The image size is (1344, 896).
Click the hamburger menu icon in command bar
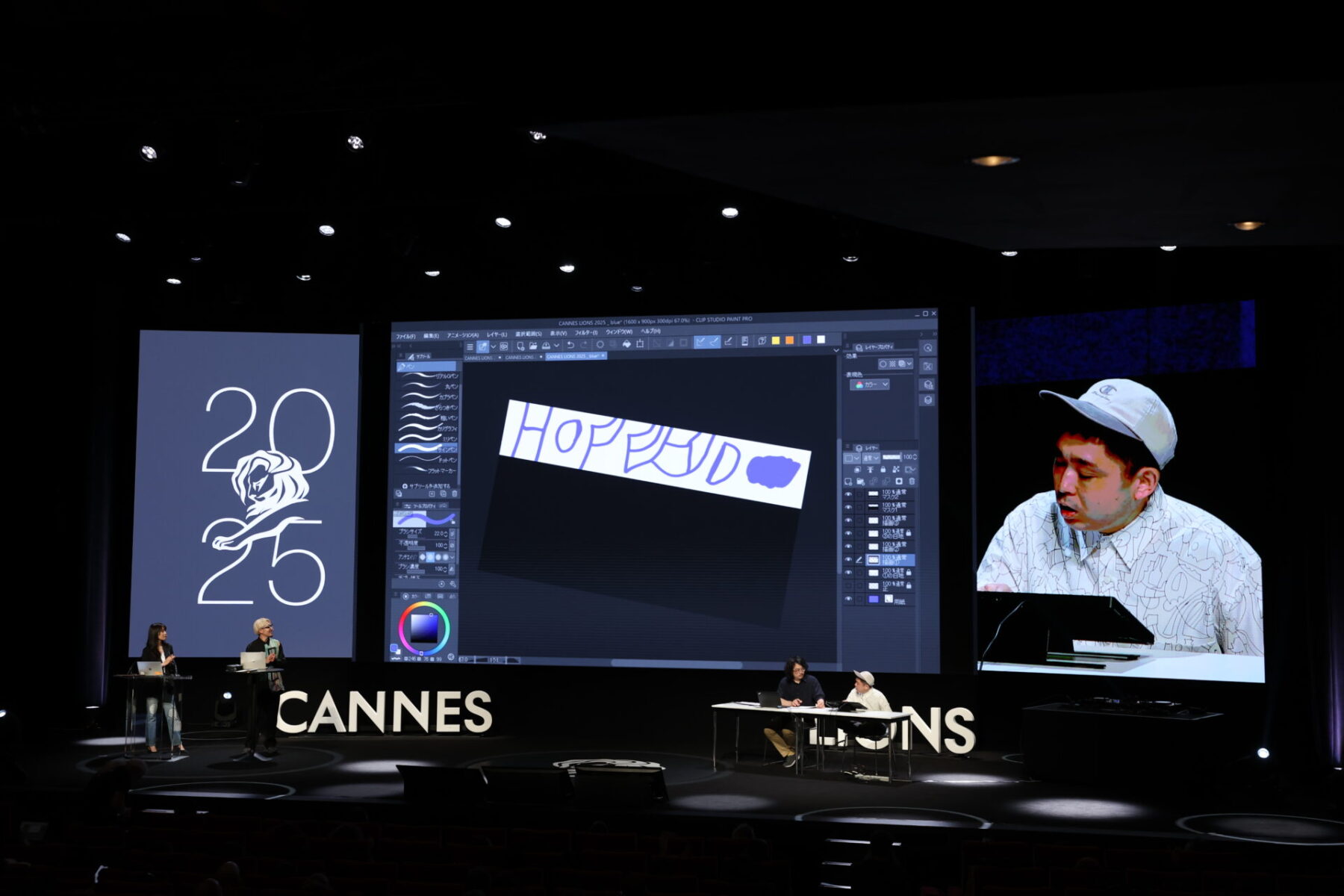[x=470, y=346]
